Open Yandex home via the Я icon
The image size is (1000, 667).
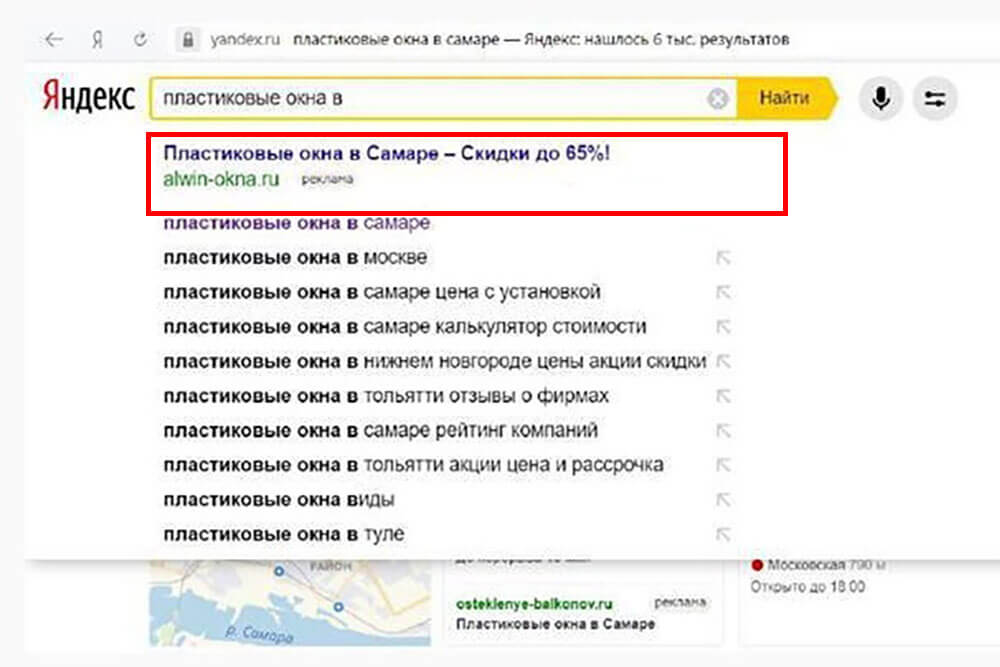pyautogui.click(x=97, y=40)
